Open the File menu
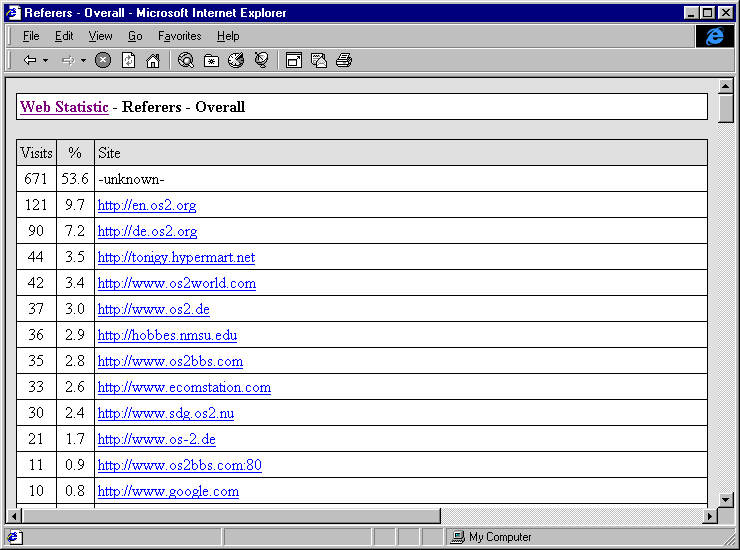Screen dimensions: 740x550 point(31,36)
